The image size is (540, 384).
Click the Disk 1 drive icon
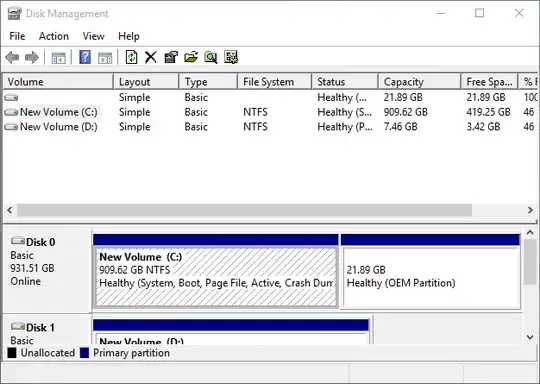18,326
